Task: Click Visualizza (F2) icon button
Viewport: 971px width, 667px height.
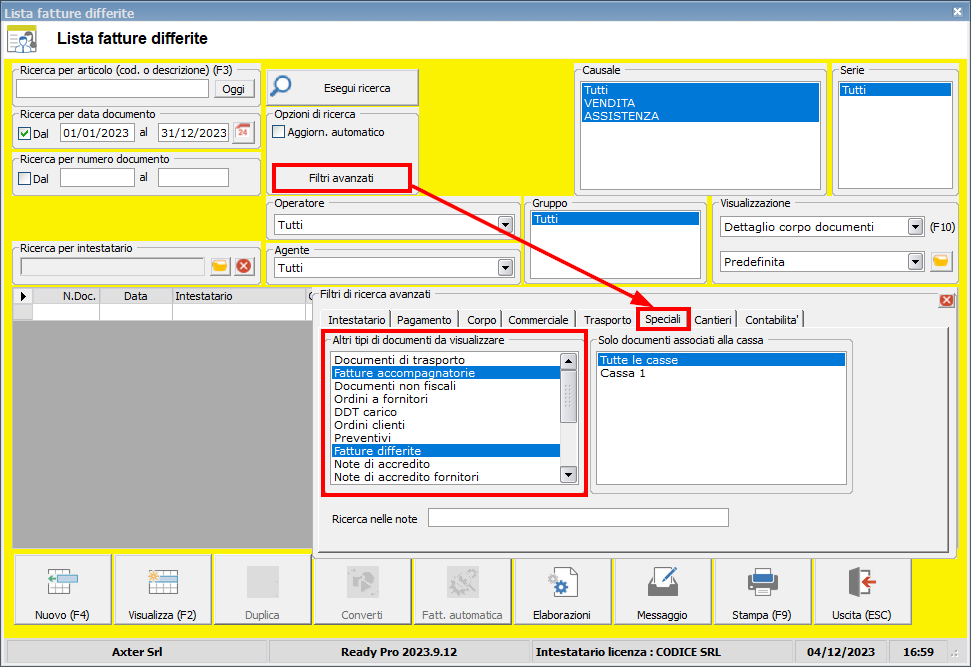Action: pos(163,590)
